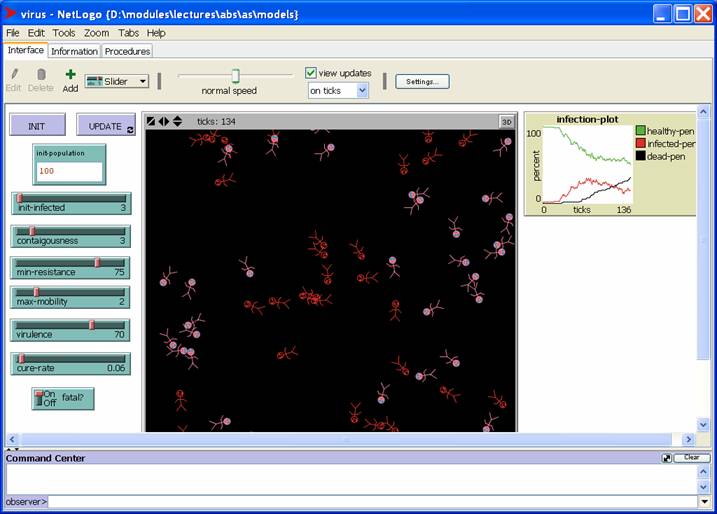Click the black dead-pen legend swatch

pyautogui.click(x=640, y=156)
